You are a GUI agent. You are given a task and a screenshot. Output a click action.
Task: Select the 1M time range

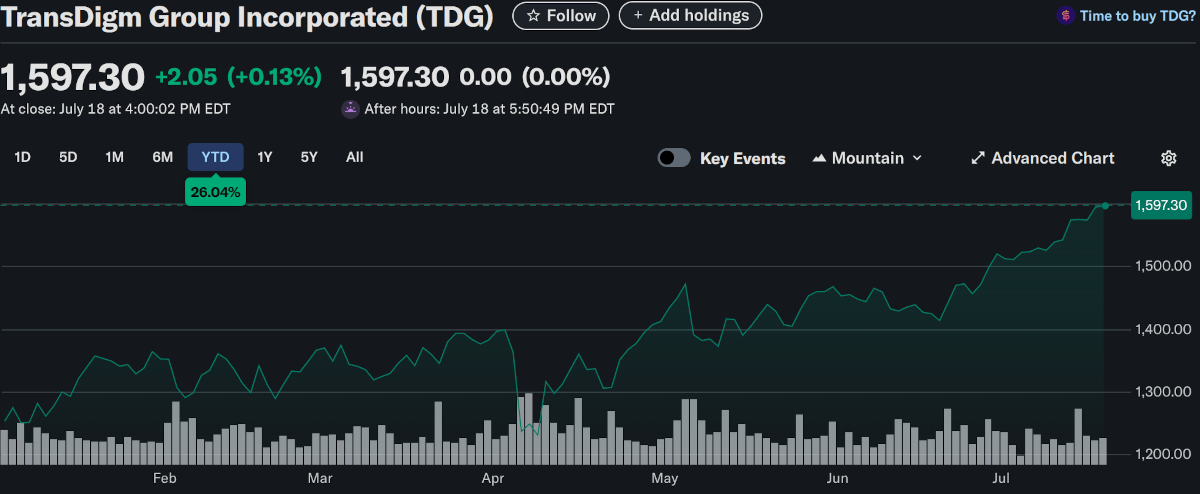[x=114, y=157]
